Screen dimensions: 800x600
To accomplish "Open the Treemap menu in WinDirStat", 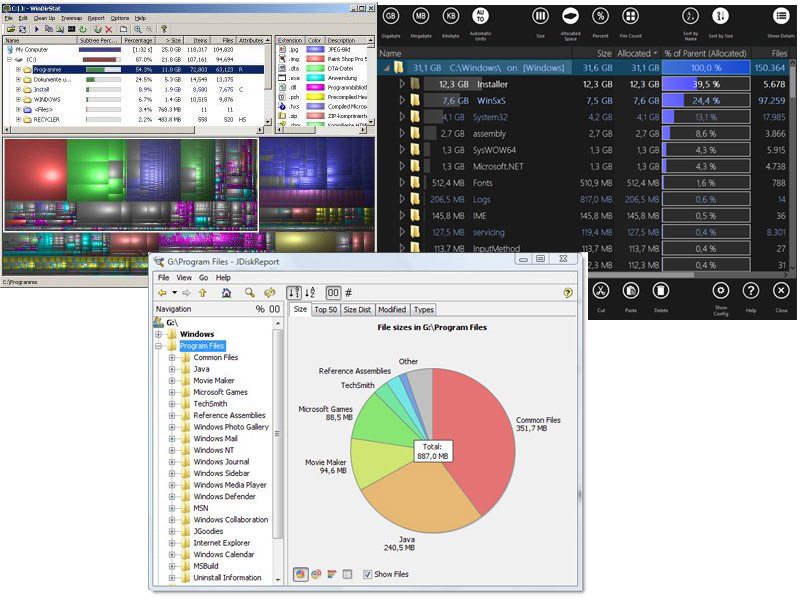I will point(72,18).
